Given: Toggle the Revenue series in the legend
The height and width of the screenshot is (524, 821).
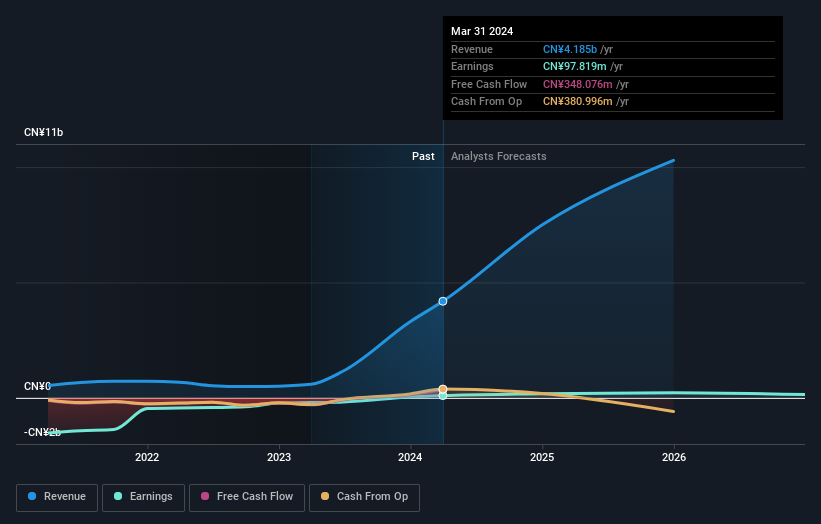Looking at the screenshot, I should click(x=57, y=497).
